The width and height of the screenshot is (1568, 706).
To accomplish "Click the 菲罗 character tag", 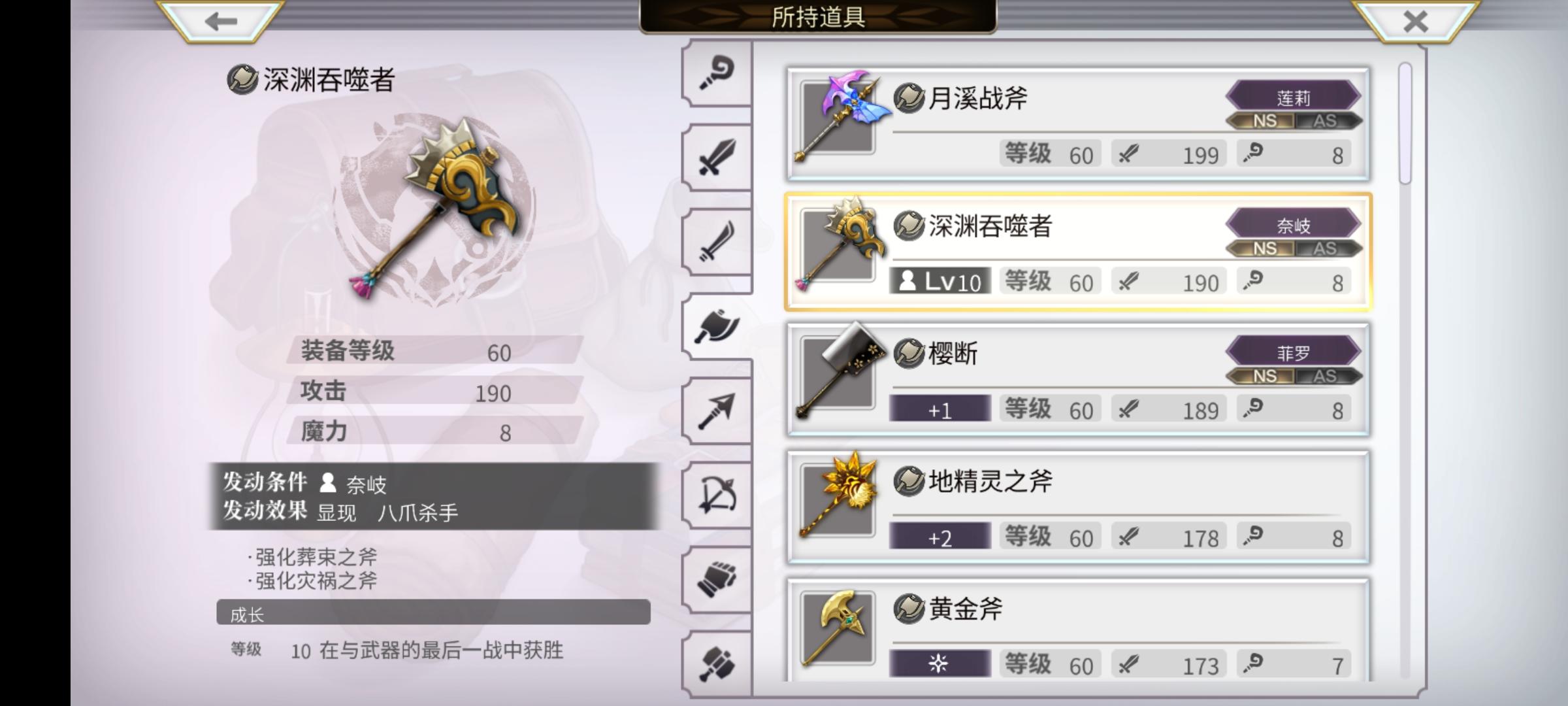I will [x=1294, y=353].
